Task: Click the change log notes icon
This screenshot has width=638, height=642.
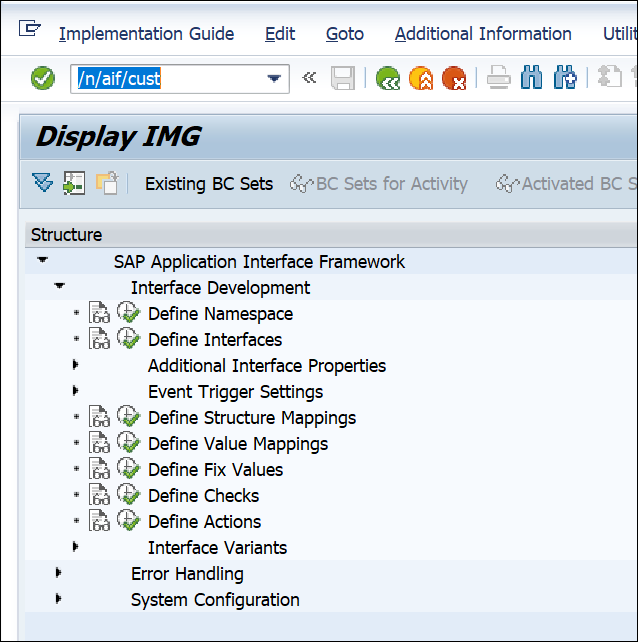Action: [107, 183]
